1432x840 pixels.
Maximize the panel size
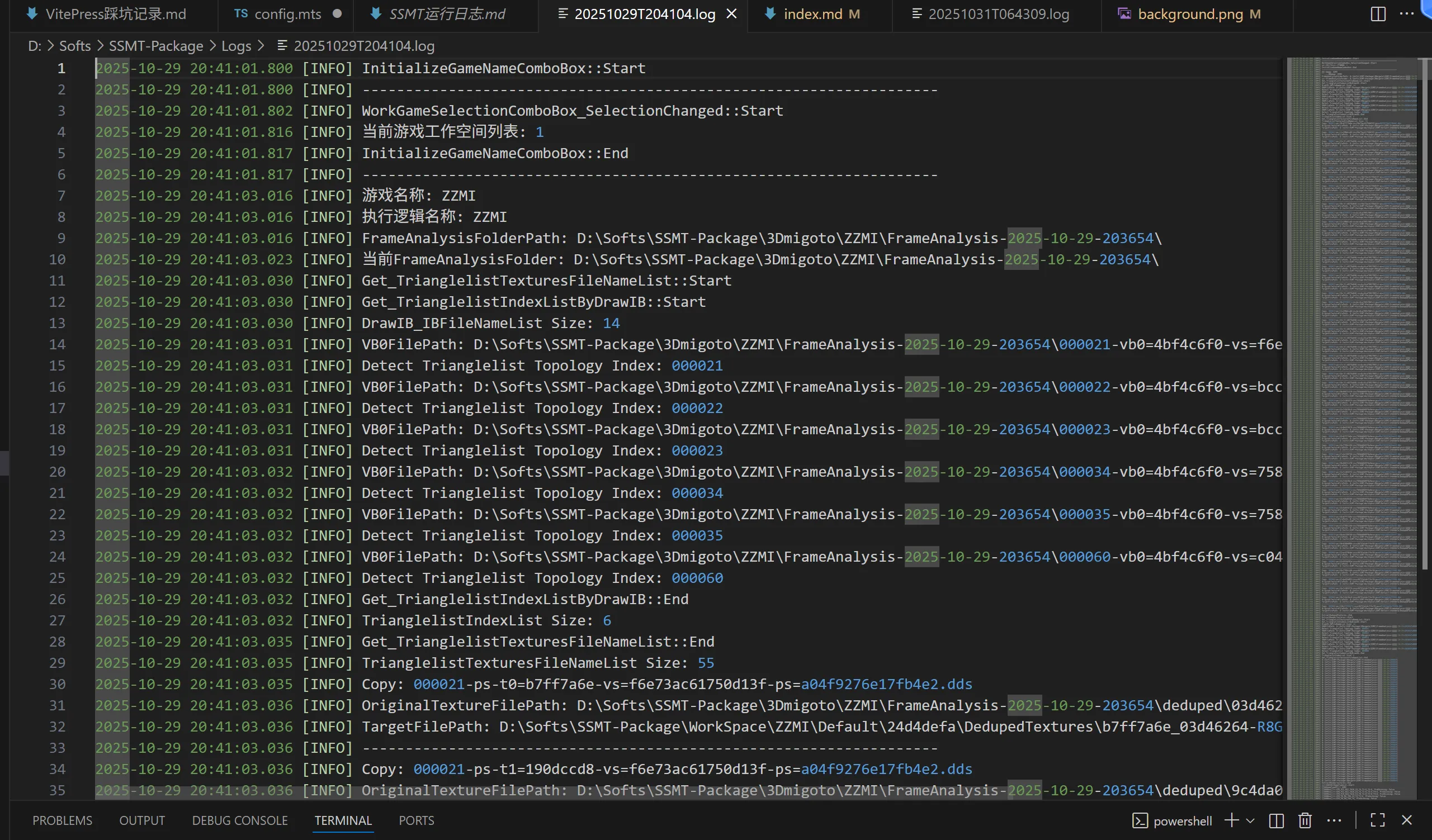pos(1377,820)
